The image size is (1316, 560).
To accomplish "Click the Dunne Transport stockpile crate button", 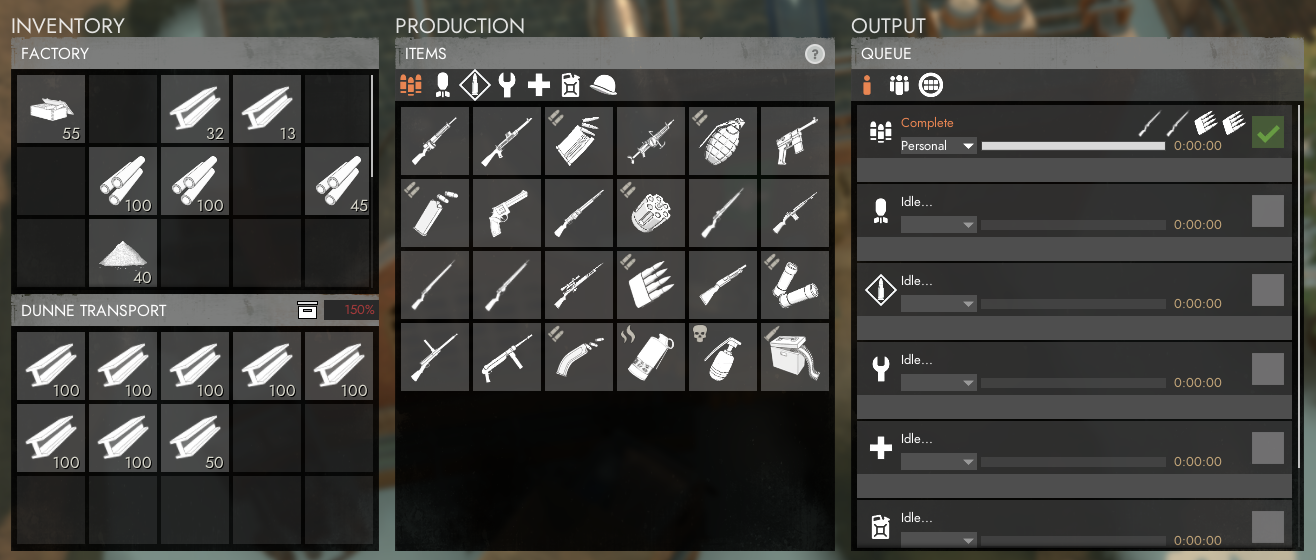I will coord(307,310).
